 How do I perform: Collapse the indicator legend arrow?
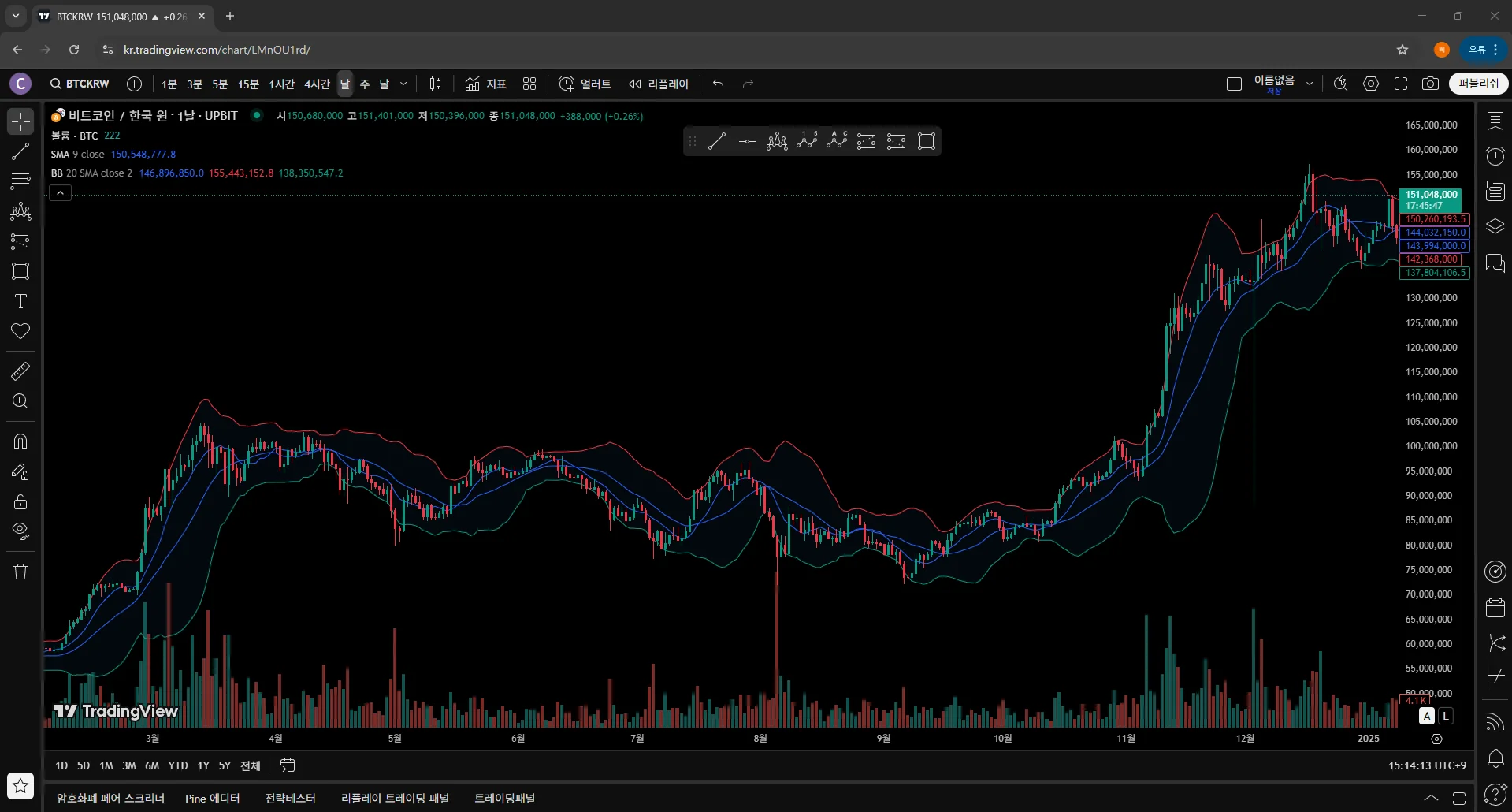[61, 192]
